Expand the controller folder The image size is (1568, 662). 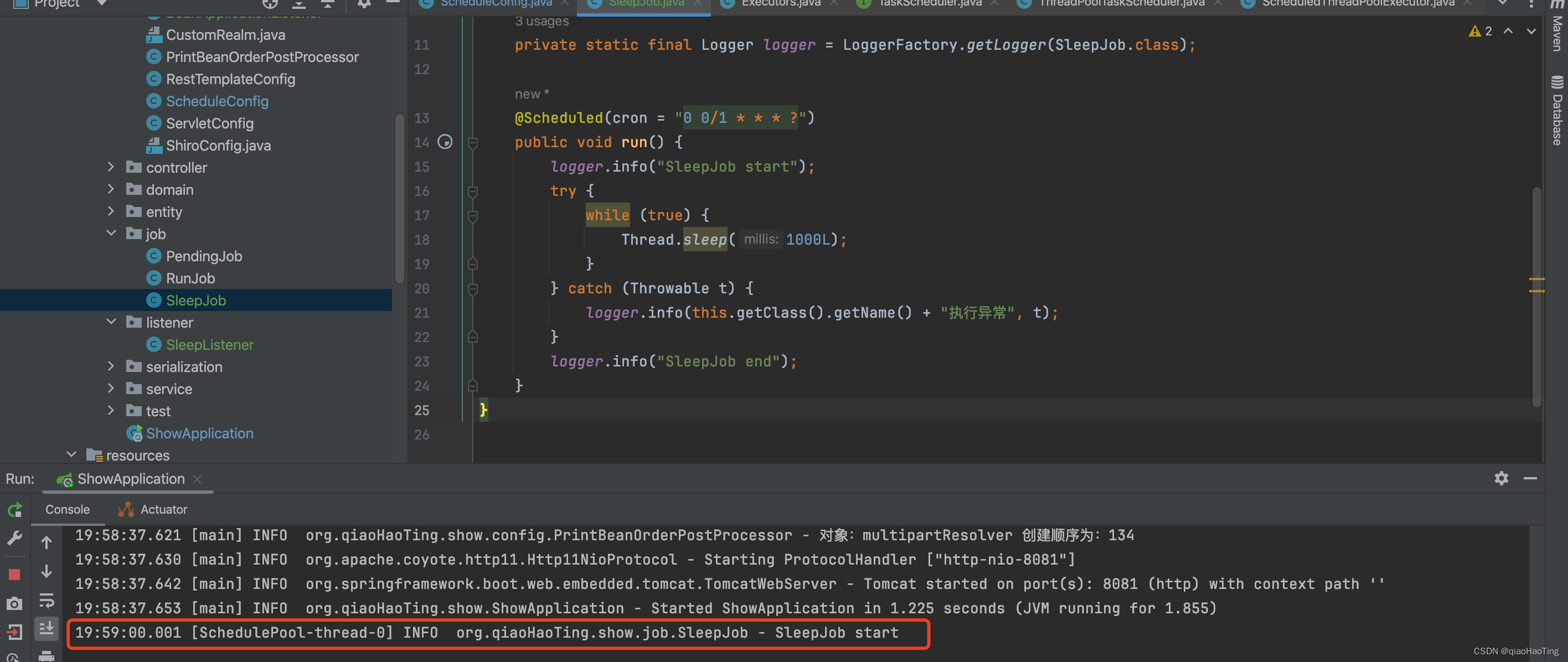tap(111, 167)
